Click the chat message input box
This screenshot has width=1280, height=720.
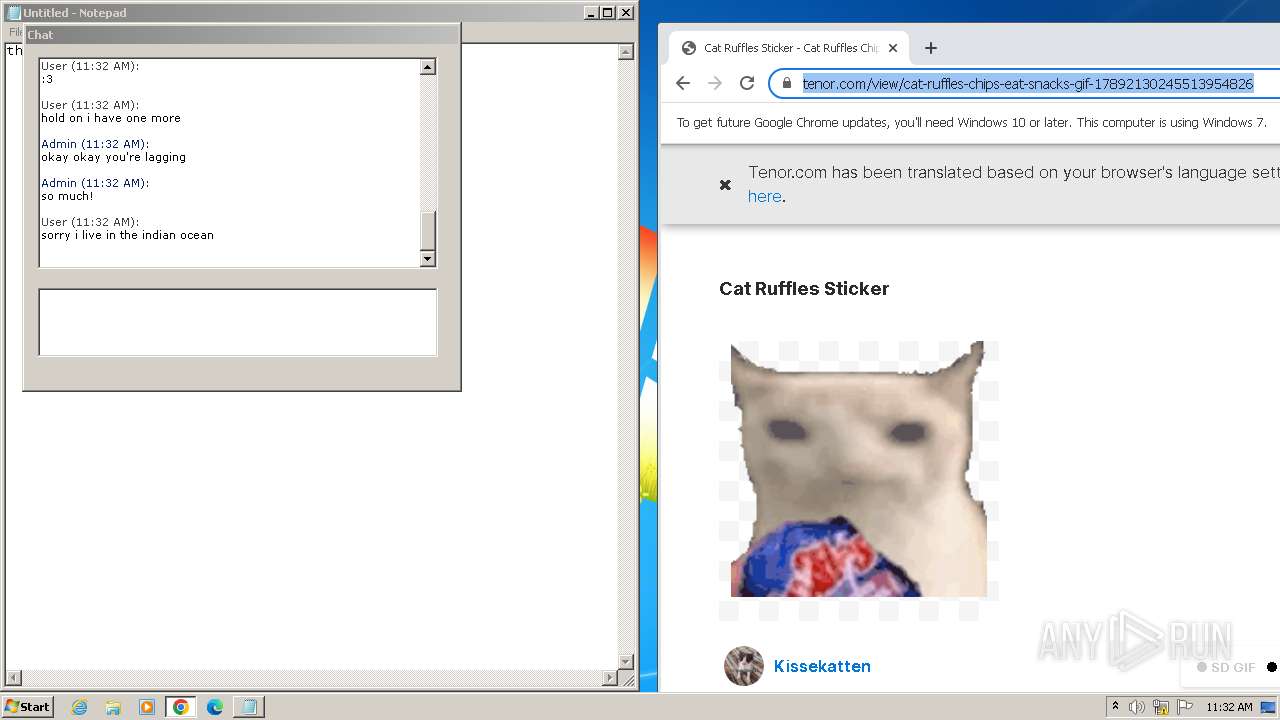(x=238, y=322)
